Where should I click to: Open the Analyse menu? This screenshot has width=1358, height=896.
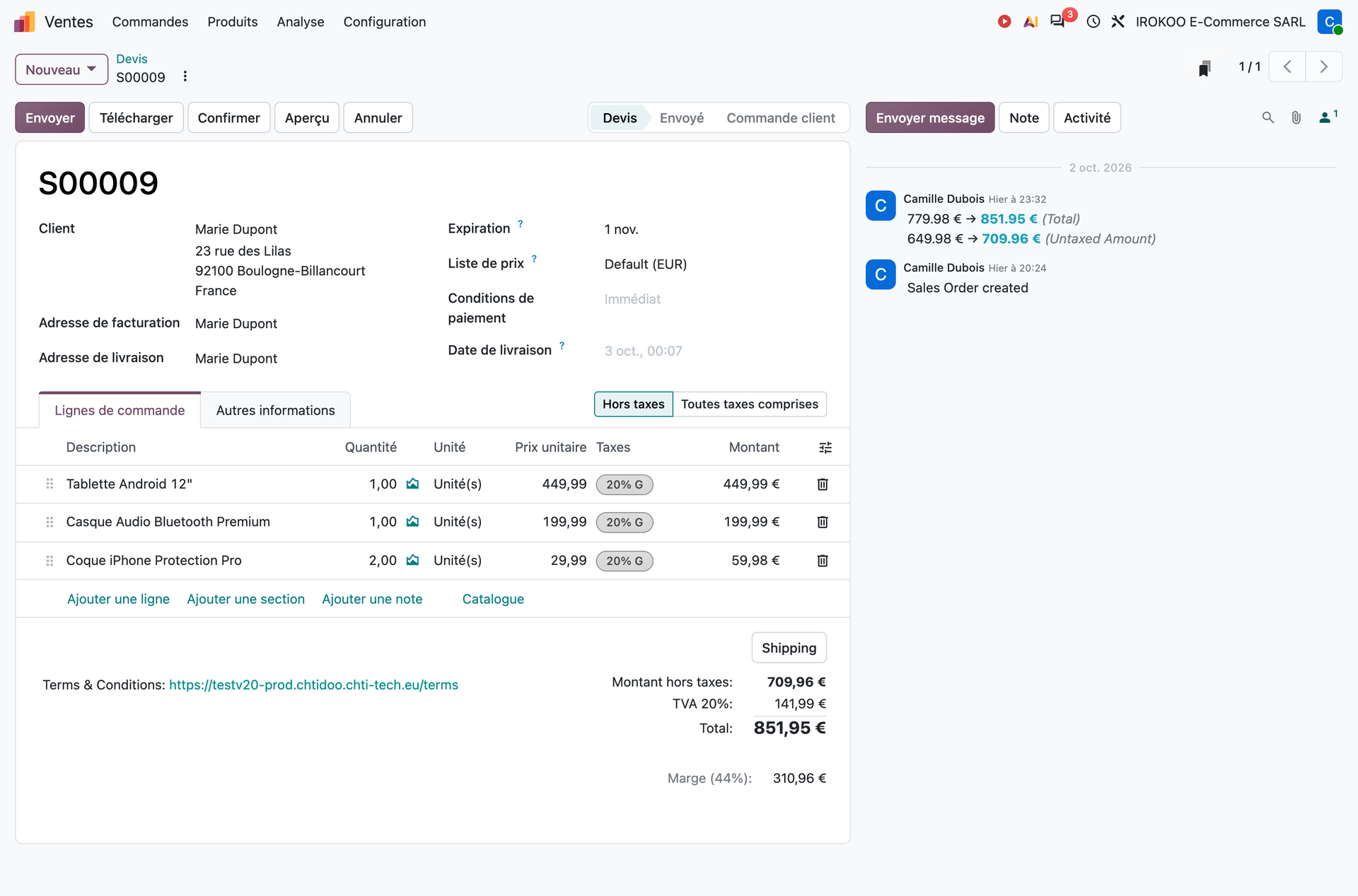301,22
